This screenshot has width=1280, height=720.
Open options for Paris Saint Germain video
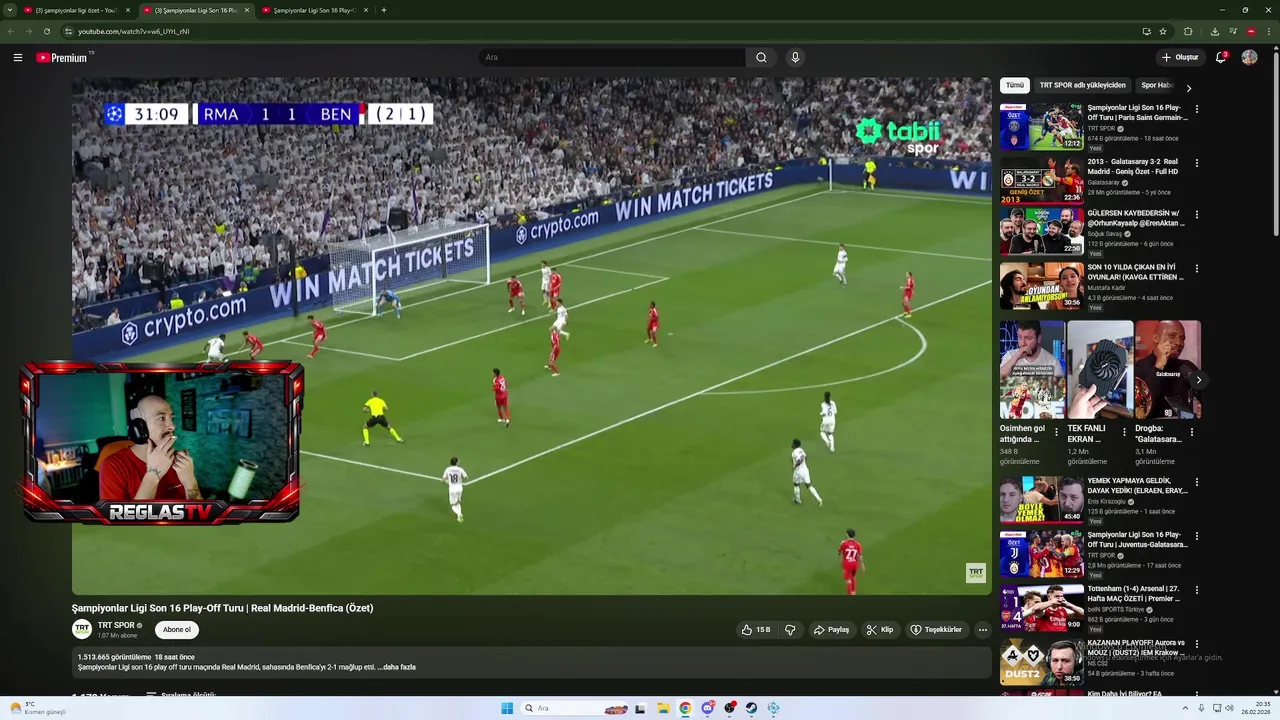[x=1197, y=109]
